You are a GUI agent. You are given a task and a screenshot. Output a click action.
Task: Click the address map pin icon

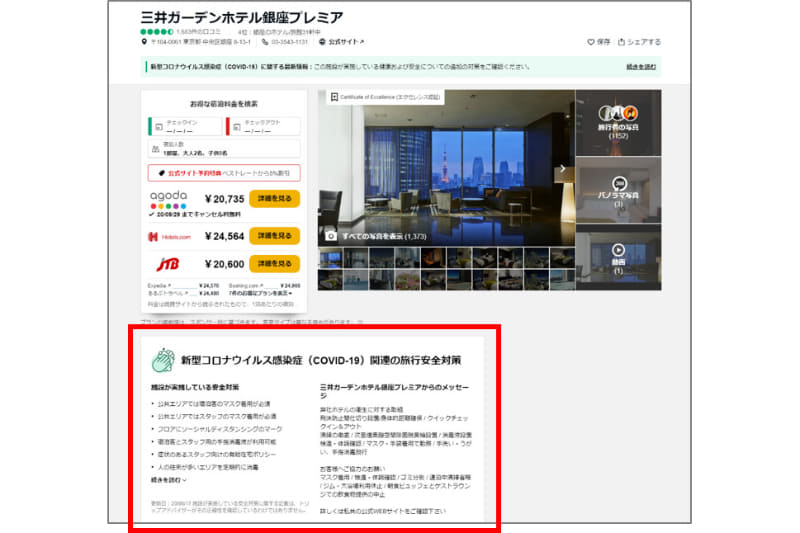coord(144,42)
